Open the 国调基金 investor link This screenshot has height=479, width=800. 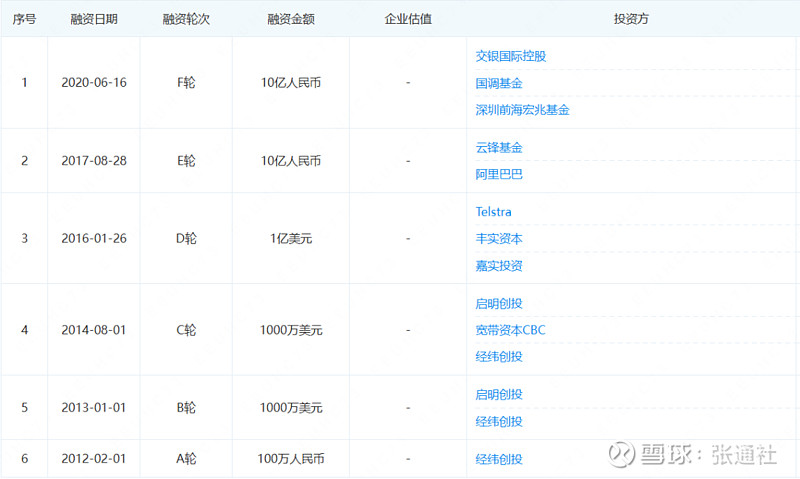click(499, 83)
